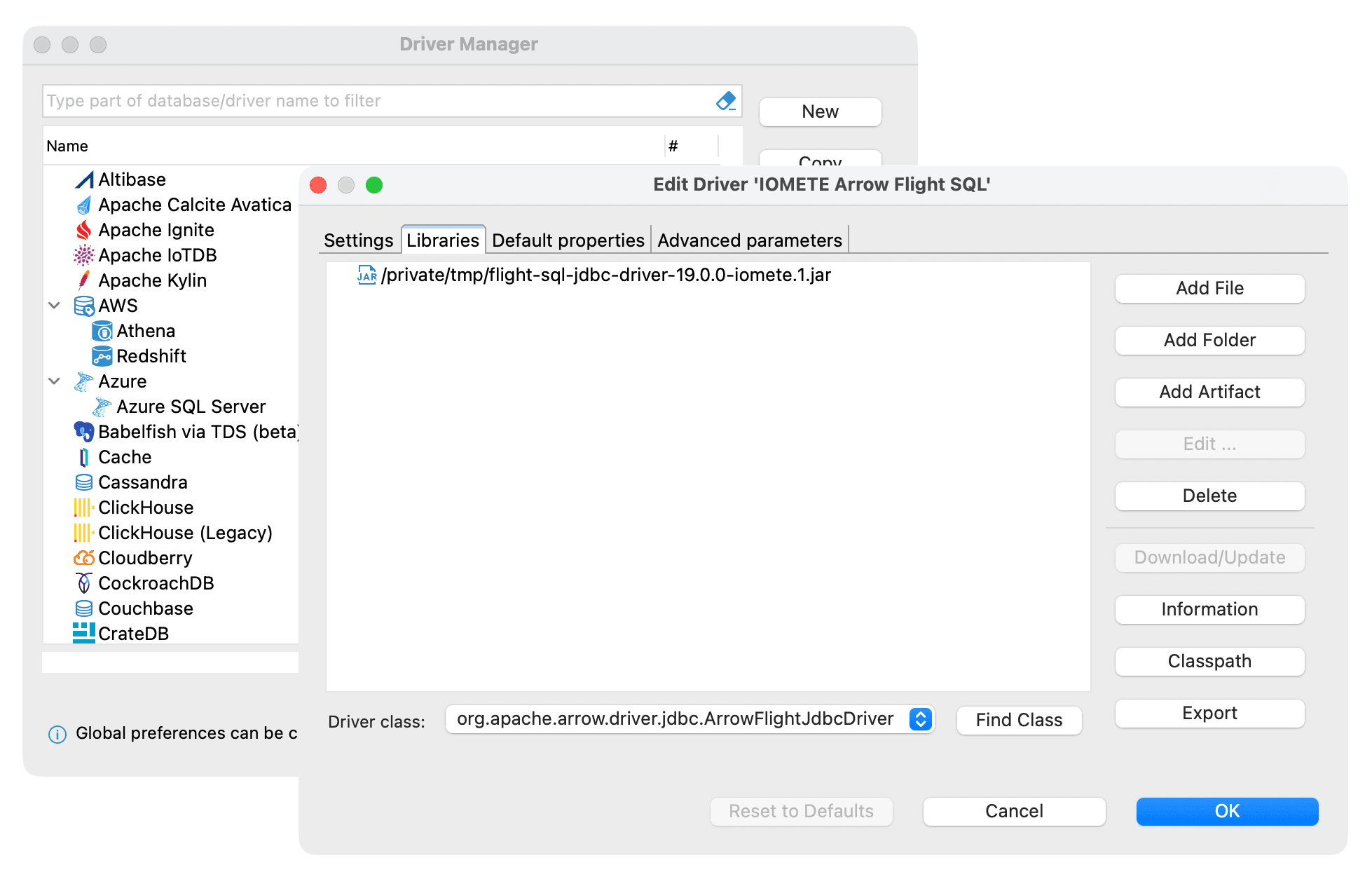Click the Classpath button
Screen dimensions: 1372x879
1209,662
